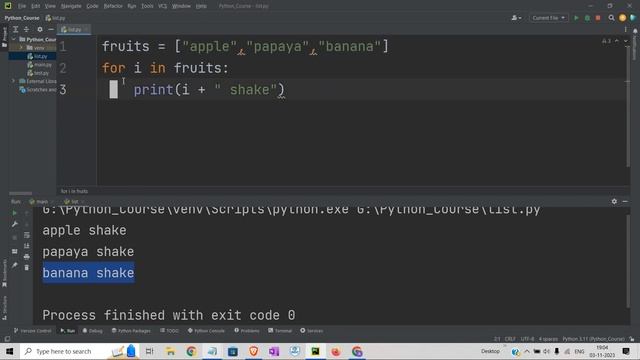The height and width of the screenshot is (360, 640).
Task: Open the Run menu
Action: [x=132, y=6]
